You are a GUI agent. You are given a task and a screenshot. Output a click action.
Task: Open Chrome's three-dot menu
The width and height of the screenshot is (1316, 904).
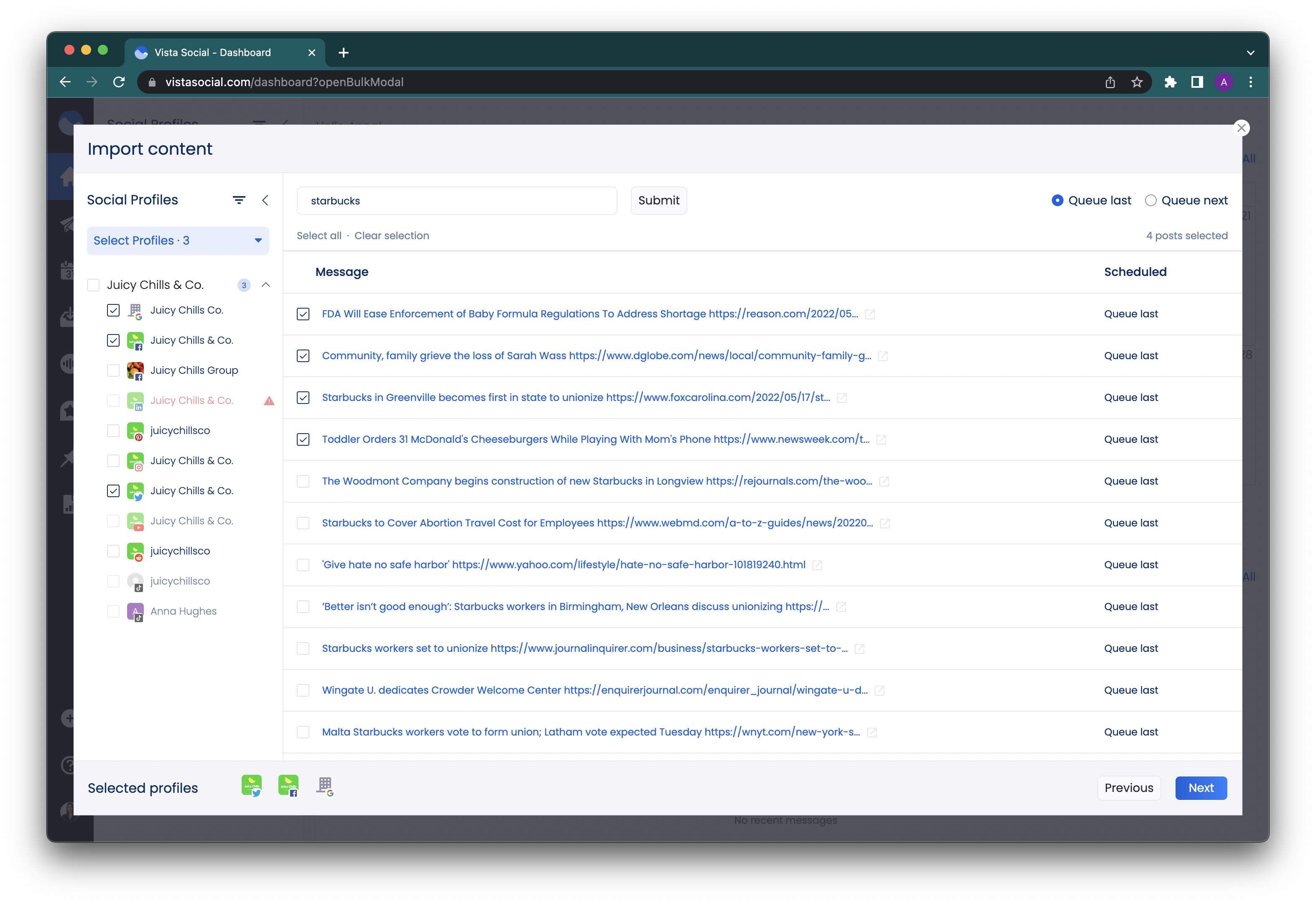[1250, 83]
